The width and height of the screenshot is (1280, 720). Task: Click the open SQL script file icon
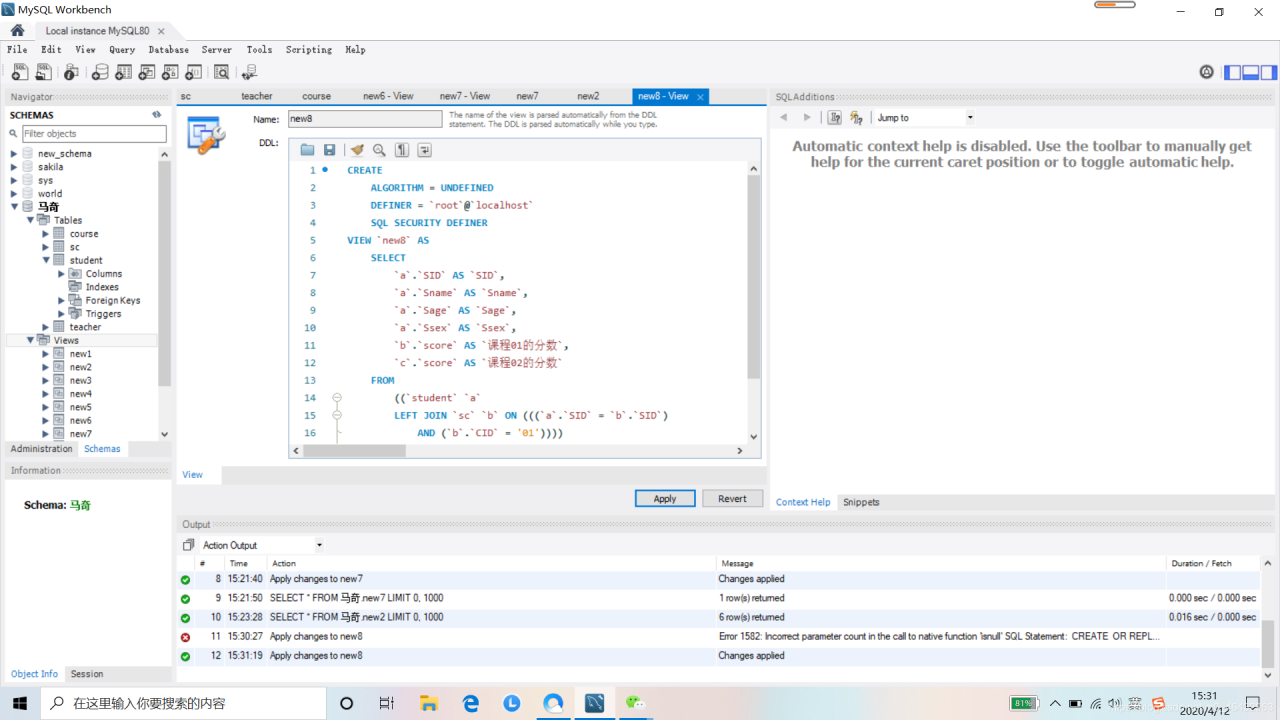44,72
